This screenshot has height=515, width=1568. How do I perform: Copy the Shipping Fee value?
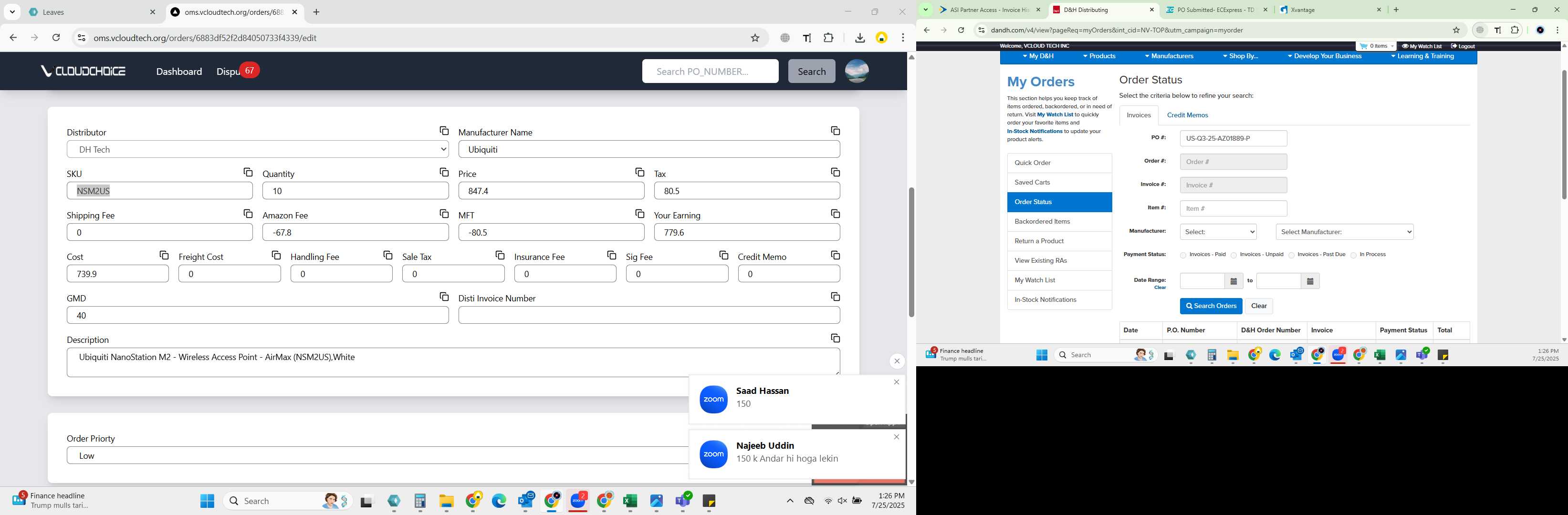click(x=248, y=214)
